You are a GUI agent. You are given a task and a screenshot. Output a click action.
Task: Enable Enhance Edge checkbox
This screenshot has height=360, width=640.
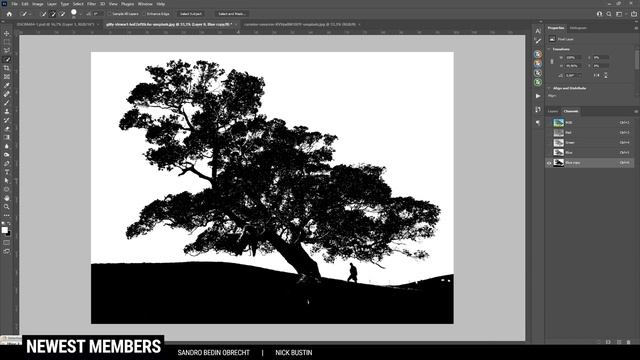point(144,14)
